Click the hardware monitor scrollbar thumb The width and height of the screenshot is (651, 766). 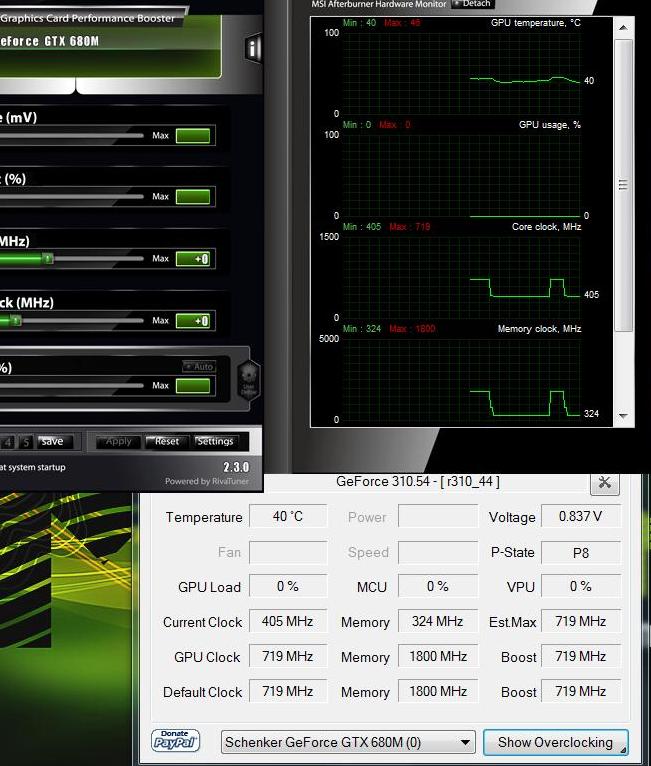click(x=623, y=186)
